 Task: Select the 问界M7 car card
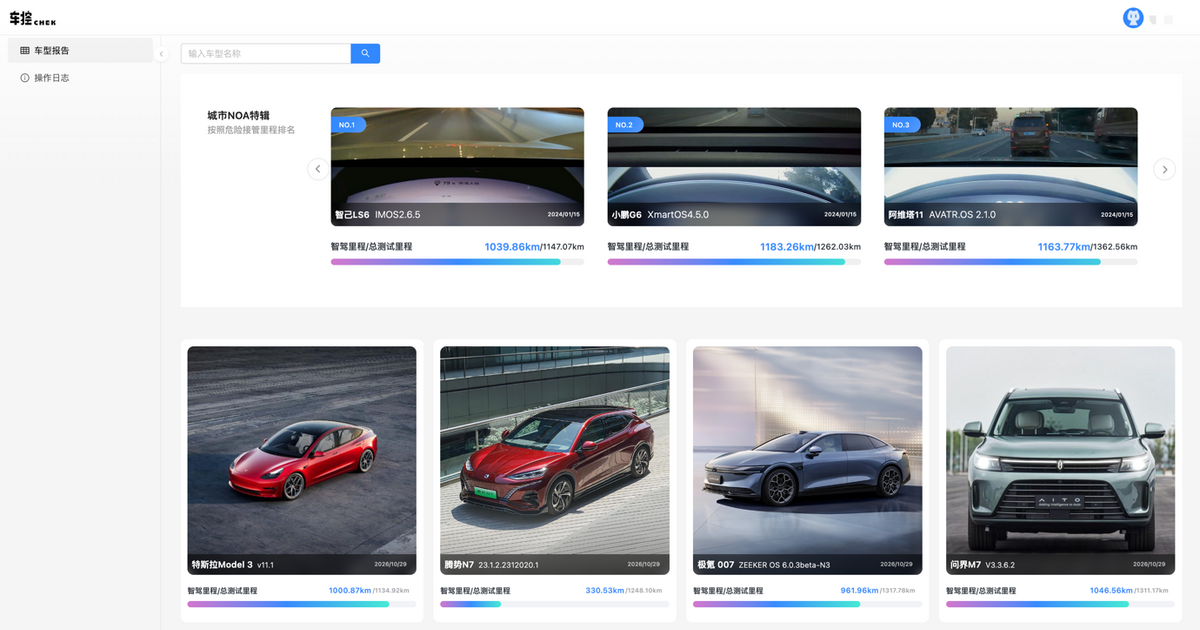1060,460
